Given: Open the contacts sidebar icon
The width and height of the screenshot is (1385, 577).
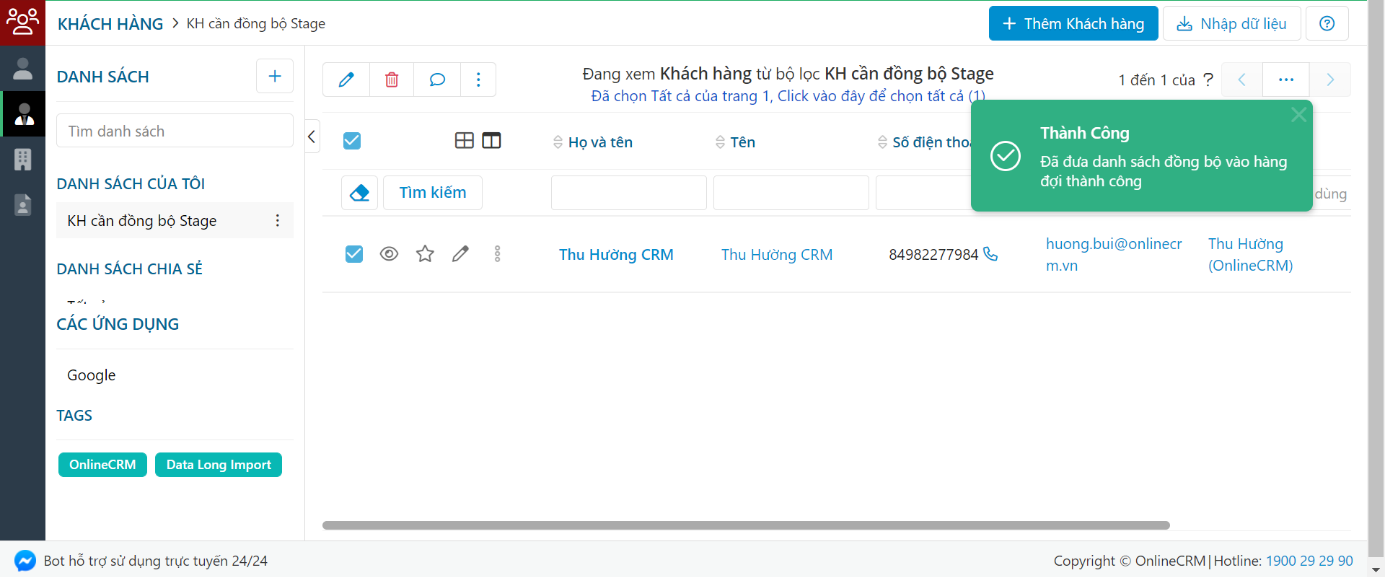Looking at the screenshot, I should point(21,114).
